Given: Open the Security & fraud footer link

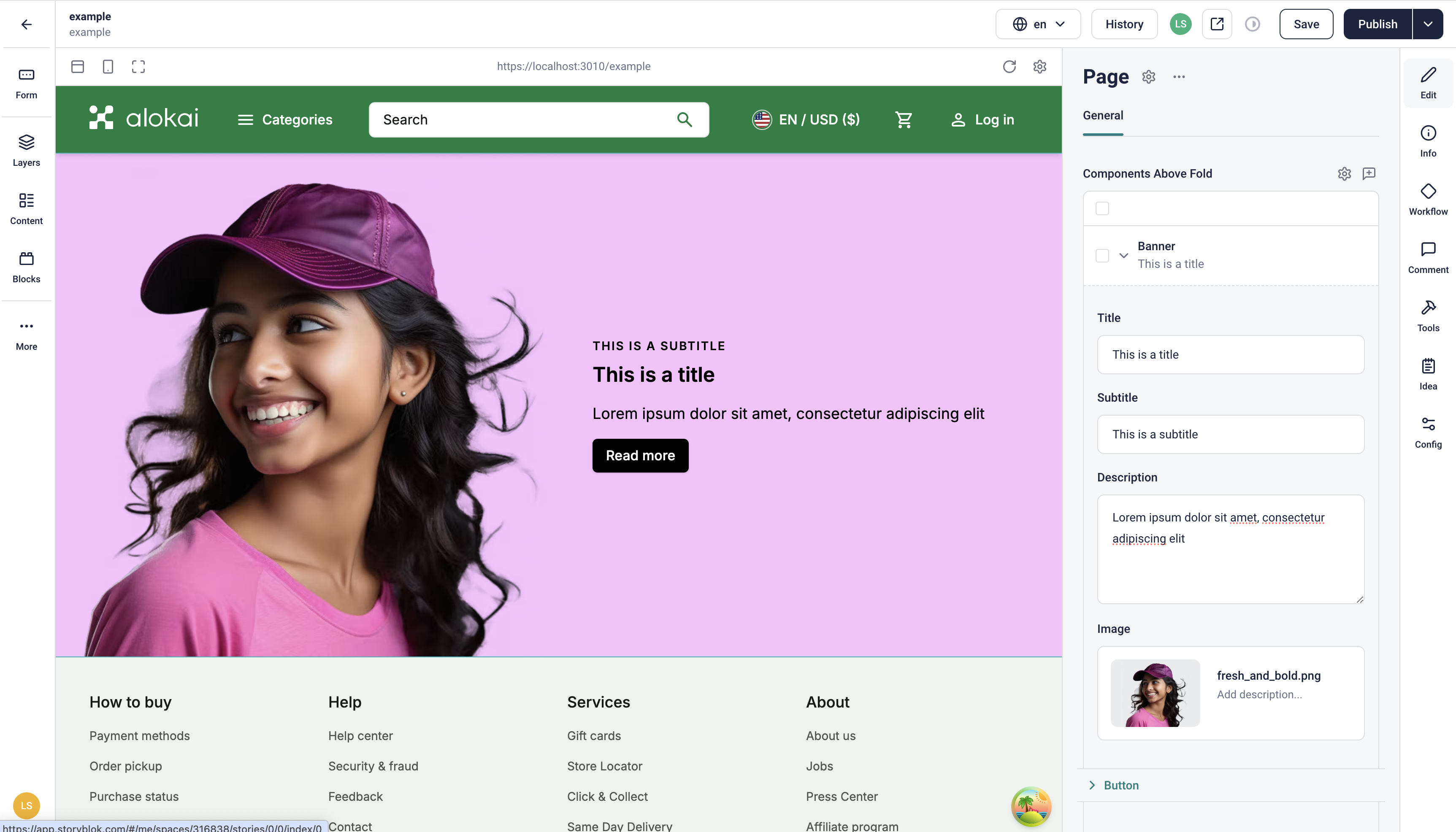Looking at the screenshot, I should pyautogui.click(x=373, y=766).
